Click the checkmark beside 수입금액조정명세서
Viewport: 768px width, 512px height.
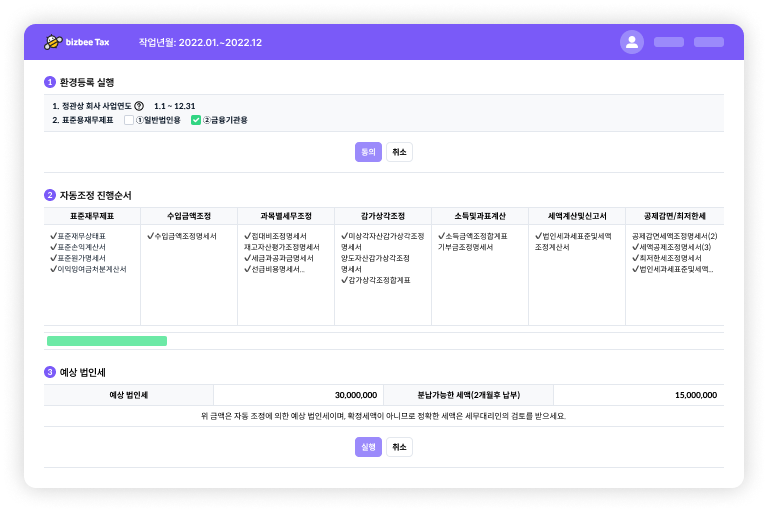149,236
